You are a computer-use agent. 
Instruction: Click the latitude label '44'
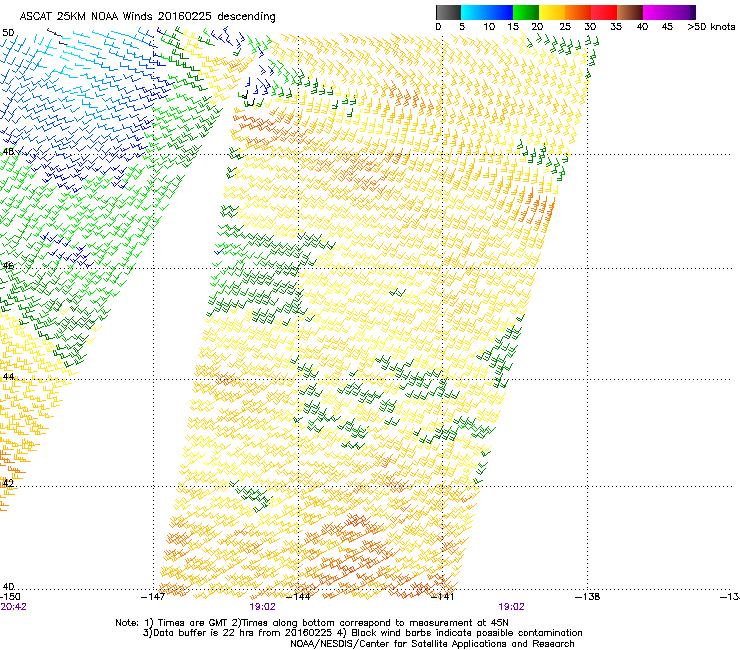8,377
